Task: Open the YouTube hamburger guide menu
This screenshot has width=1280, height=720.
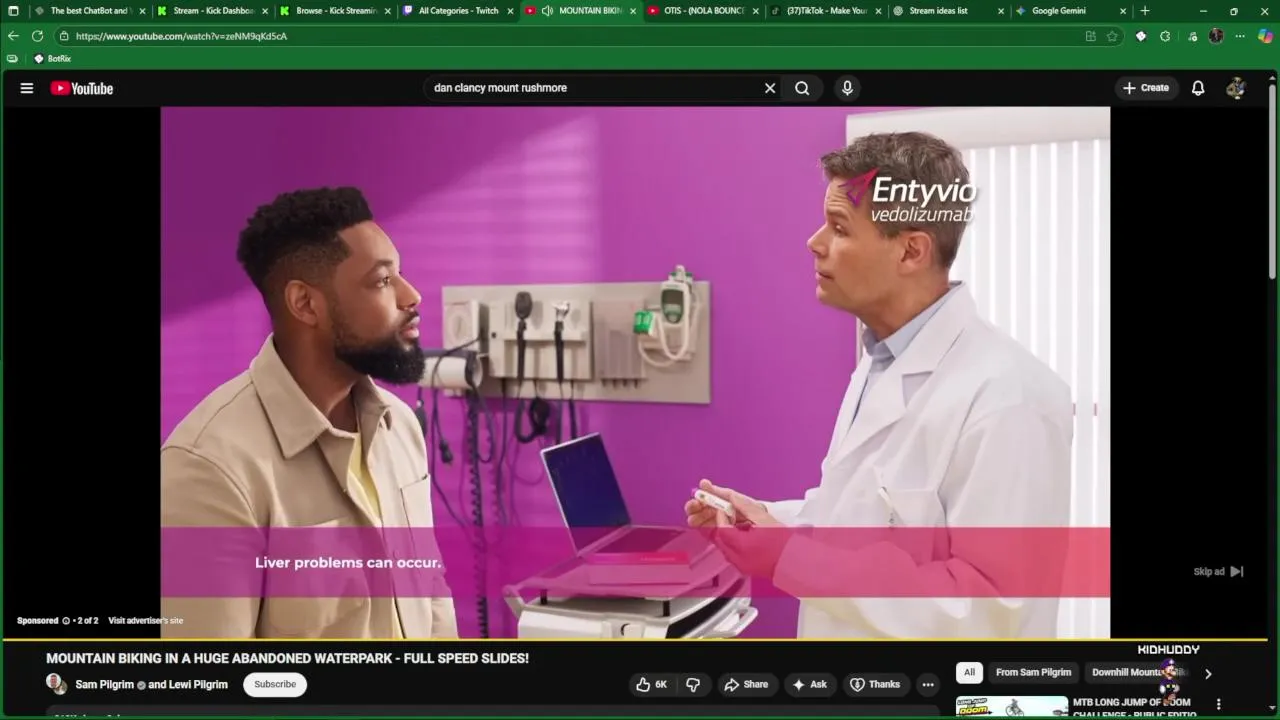Action: pyautogui.click(x=27, y=88)
